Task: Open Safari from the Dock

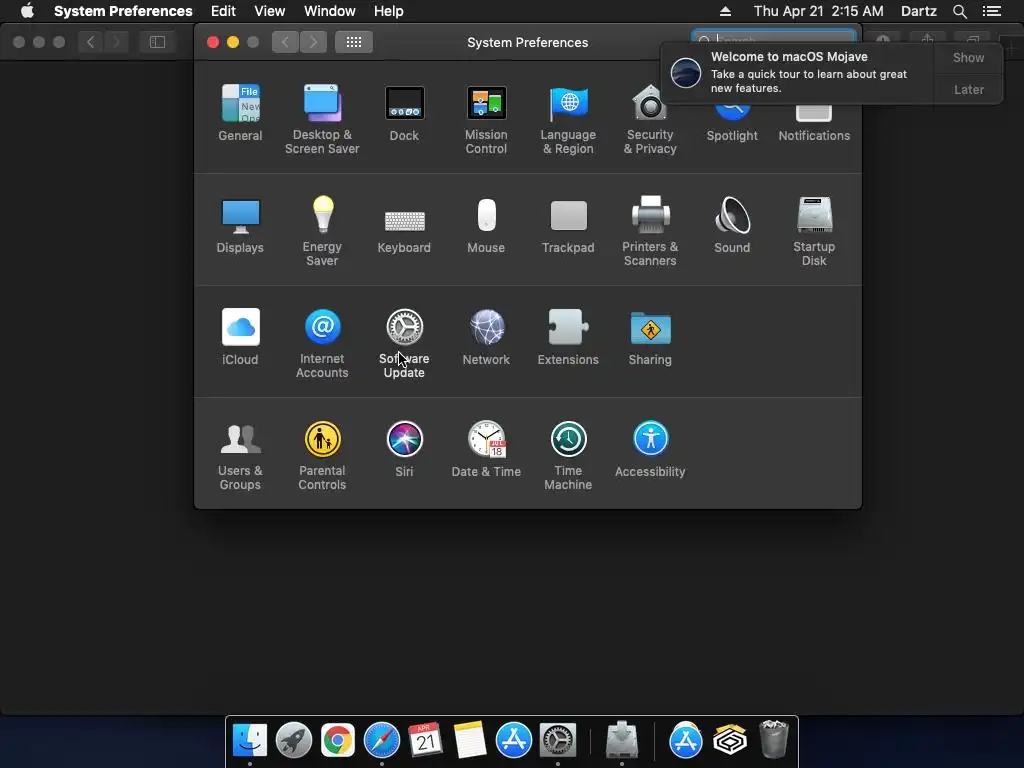Action: point(382,740)
